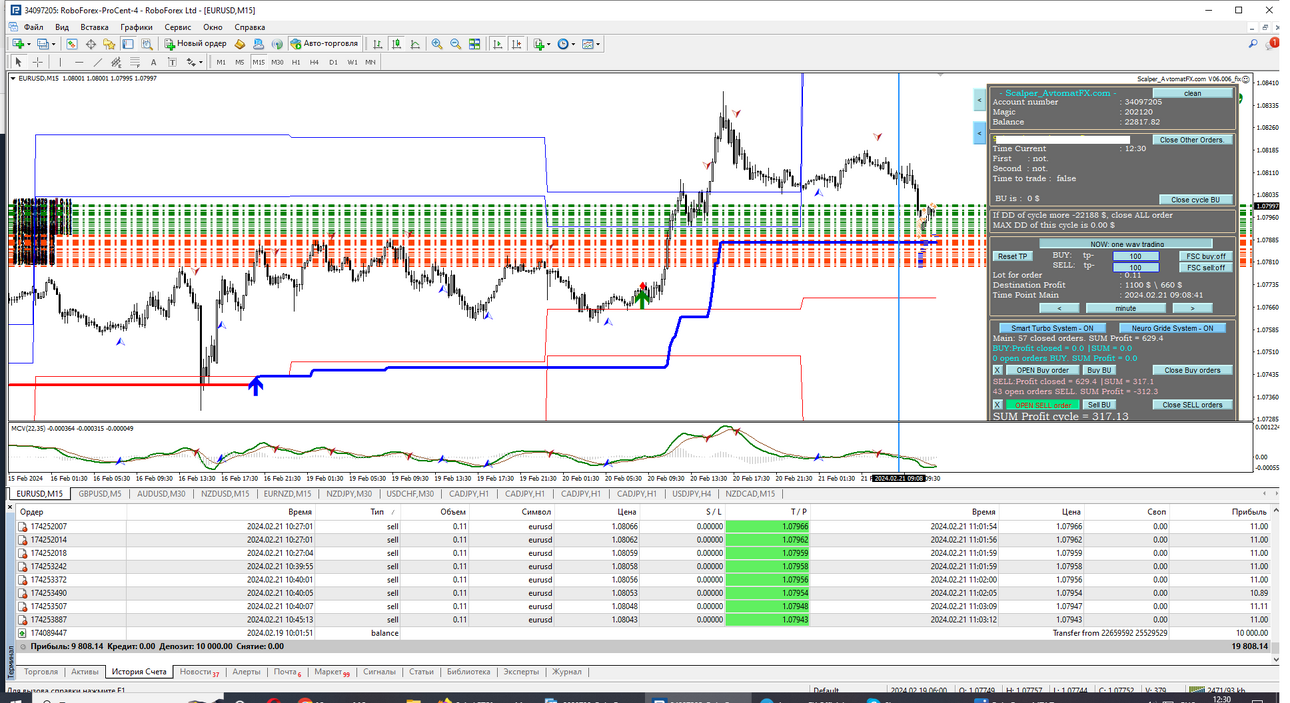
Task: Select the crosshair cursor tool
Action: point(37,62)
